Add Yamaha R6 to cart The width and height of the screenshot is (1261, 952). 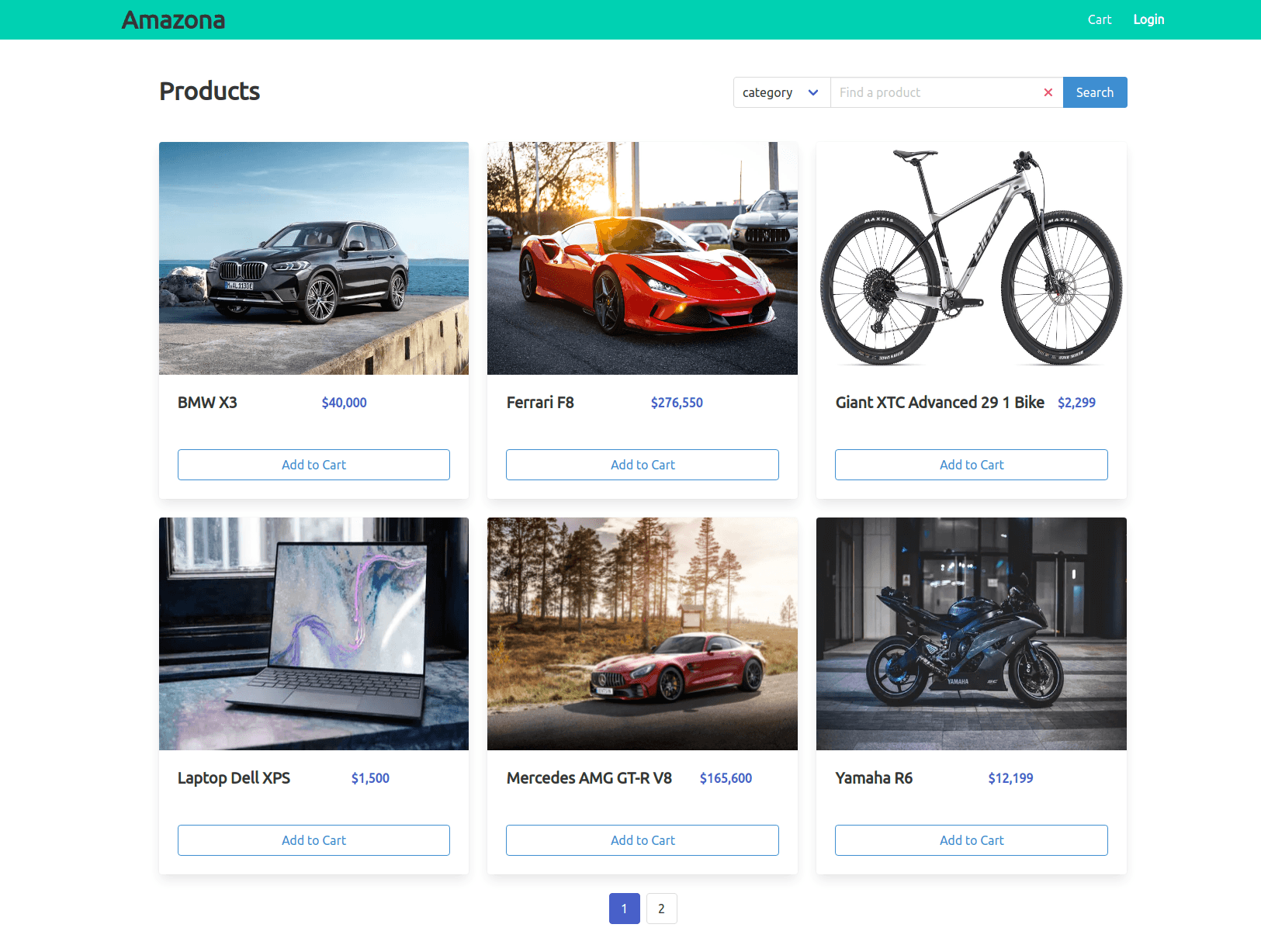click(972, 840)
